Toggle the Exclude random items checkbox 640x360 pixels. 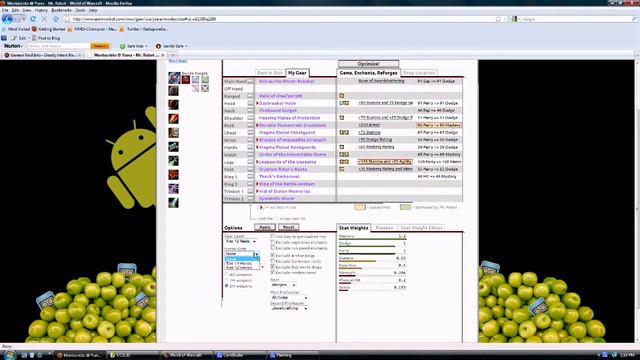pyautogui.click(x=273, y=272)
